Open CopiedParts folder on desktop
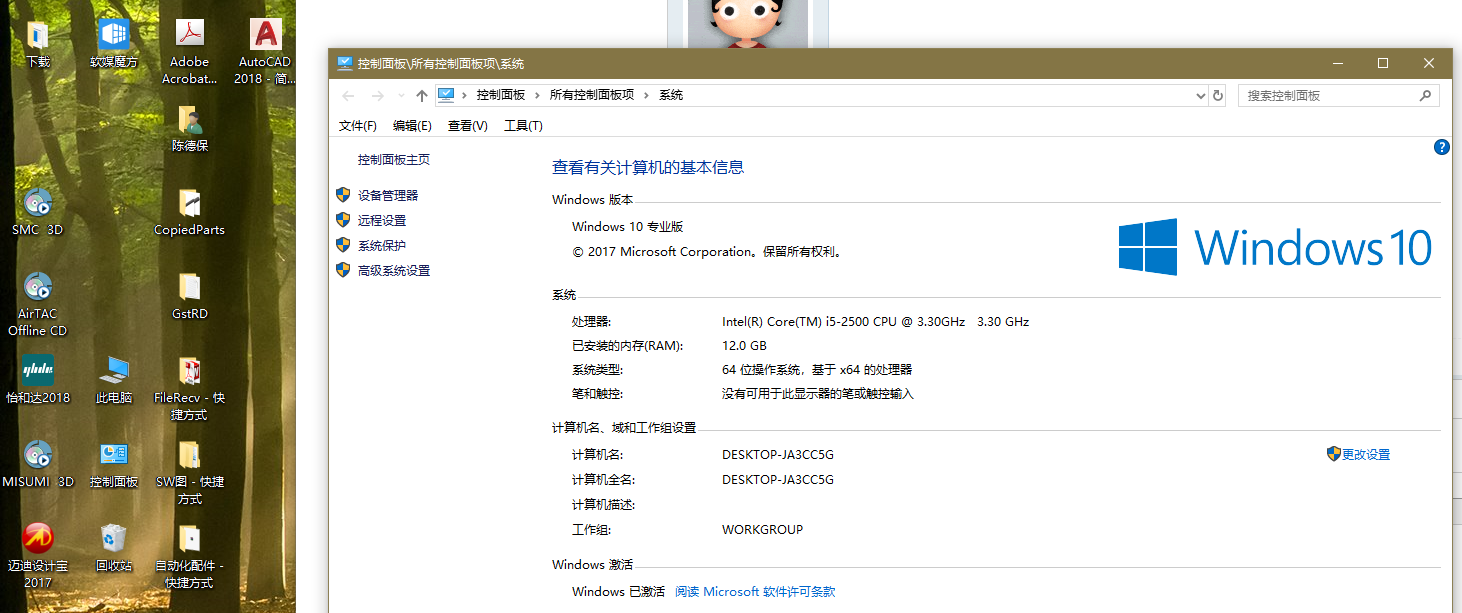This screenshot has height=613, width=1462. pos(190,204)
